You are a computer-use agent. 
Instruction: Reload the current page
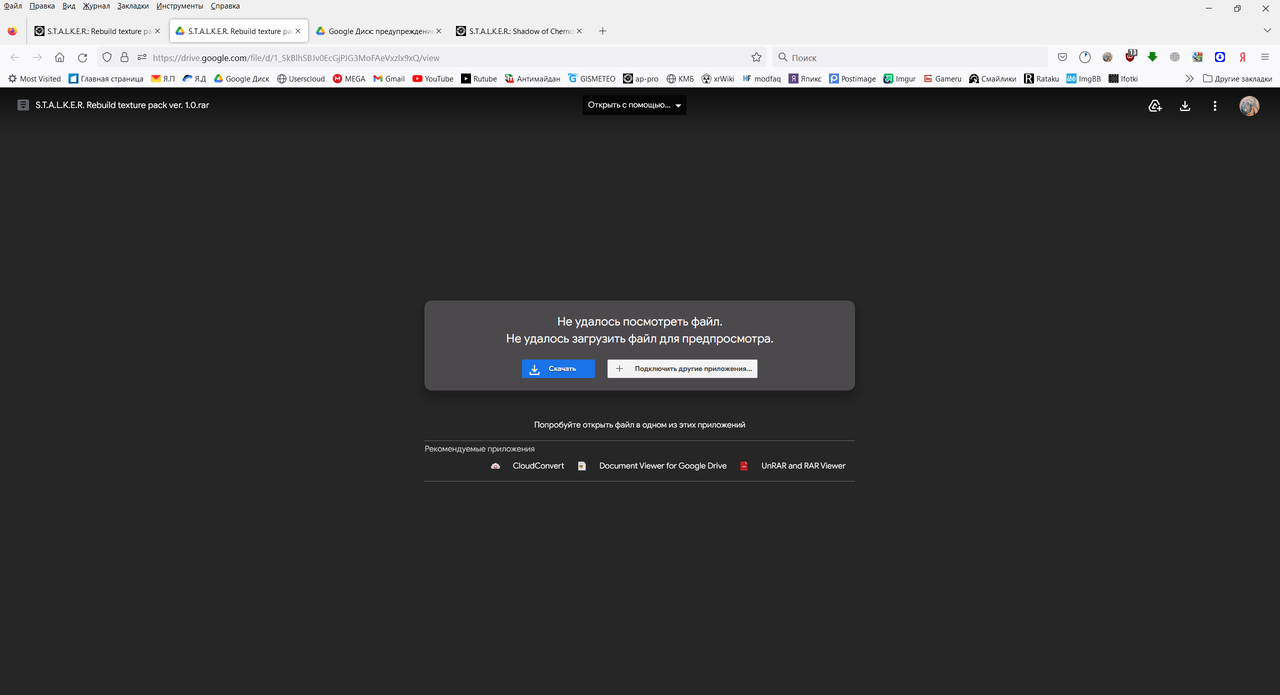83,58
